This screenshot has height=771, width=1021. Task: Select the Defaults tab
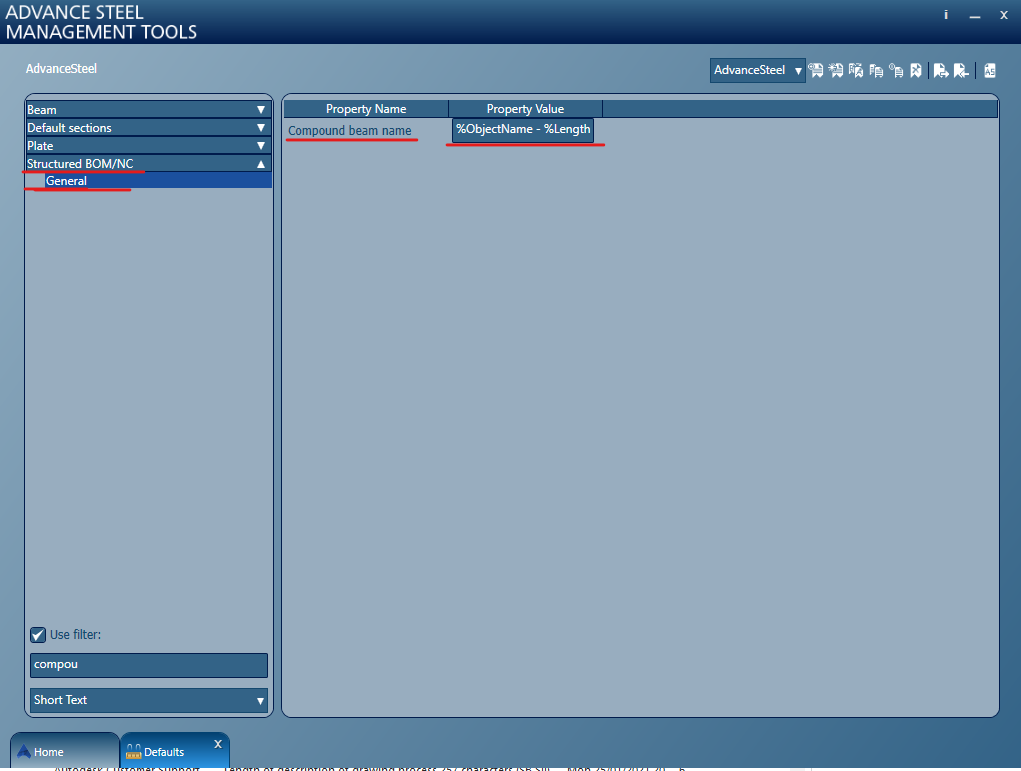click(x=168, y=751)
